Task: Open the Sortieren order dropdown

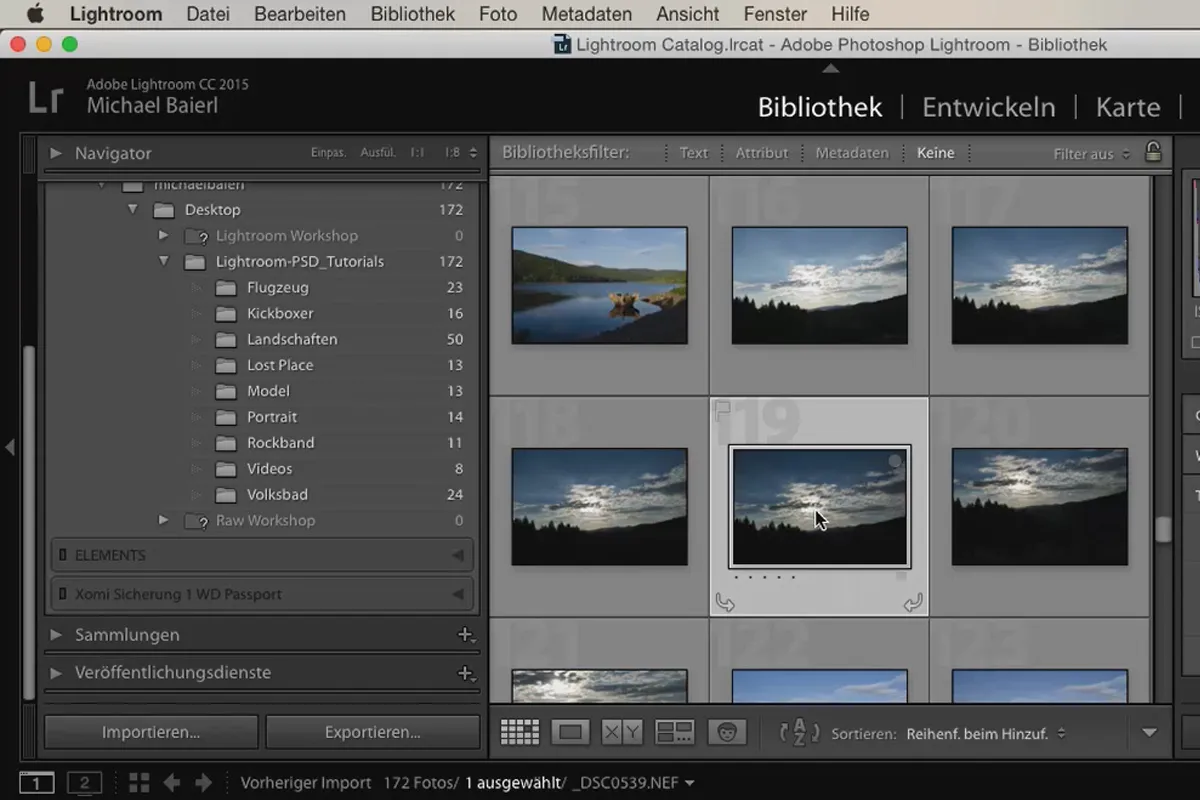Action: pos(985,734)
